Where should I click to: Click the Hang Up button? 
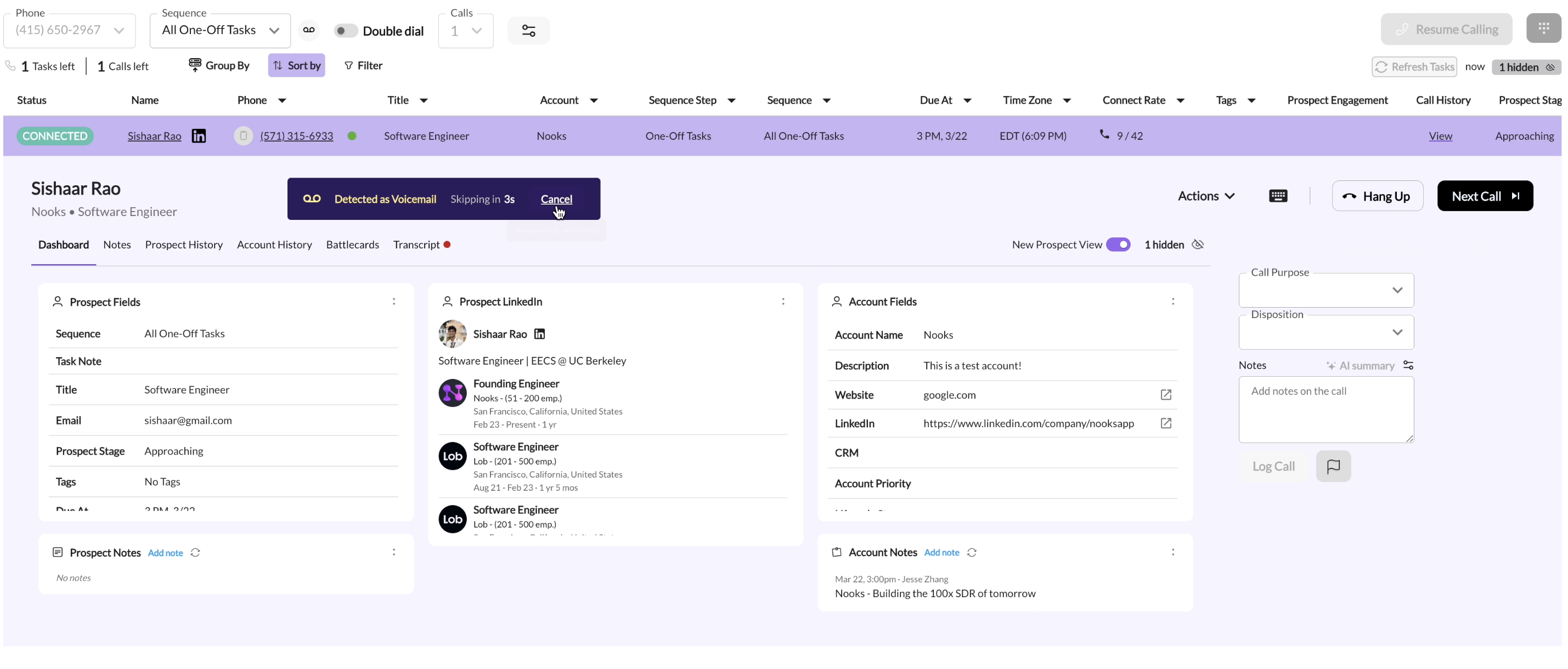click(1377, 196)
